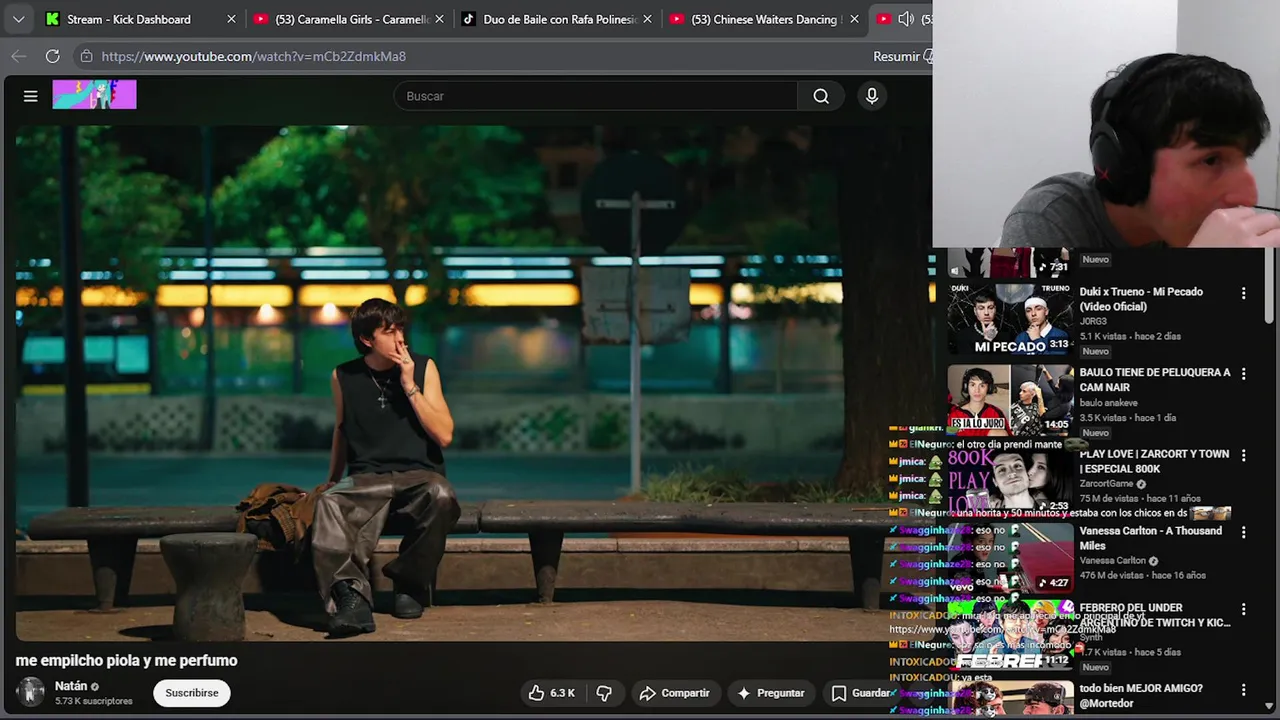Screen dimensions: 1280x720
Task: Click the Preguntar button
Action: point(771,693)
